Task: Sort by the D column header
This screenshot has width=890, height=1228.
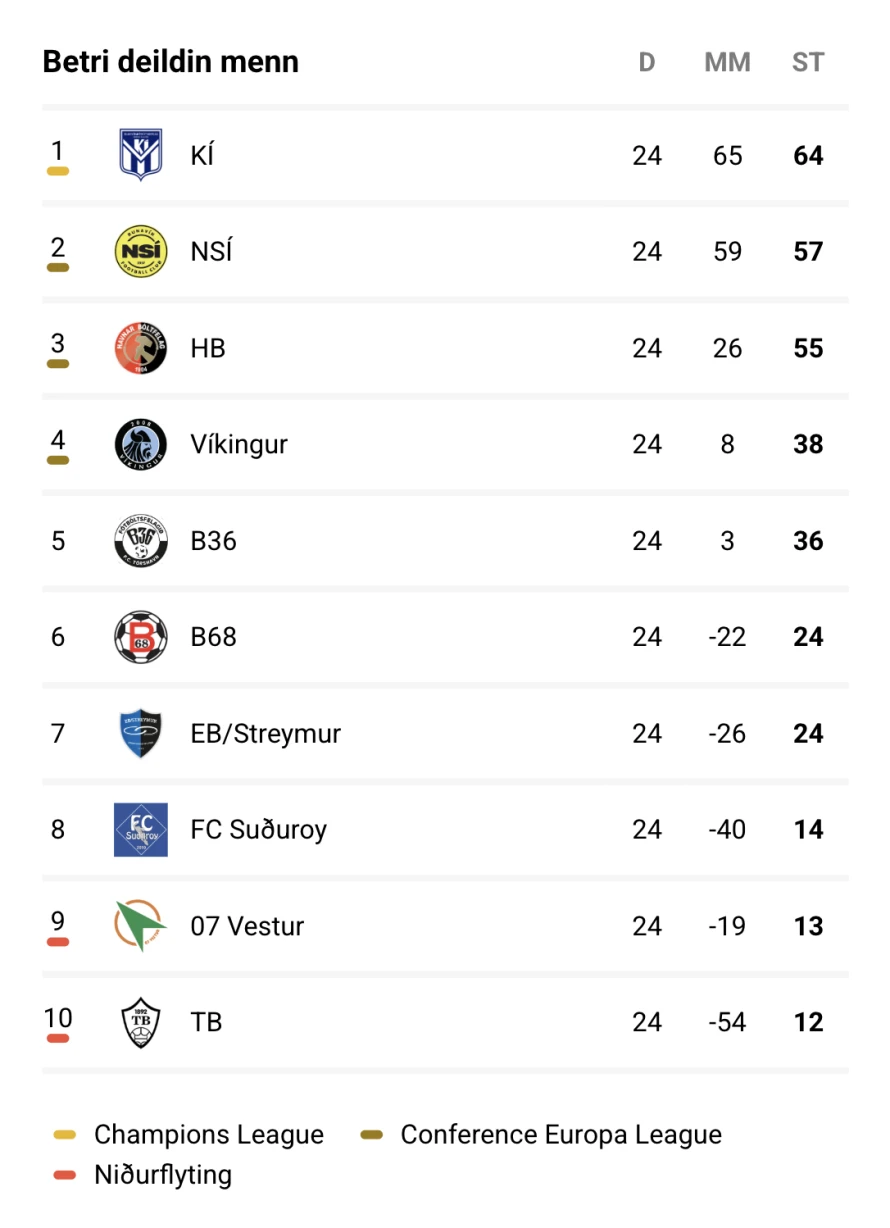Action: click(x=647, y=62)
